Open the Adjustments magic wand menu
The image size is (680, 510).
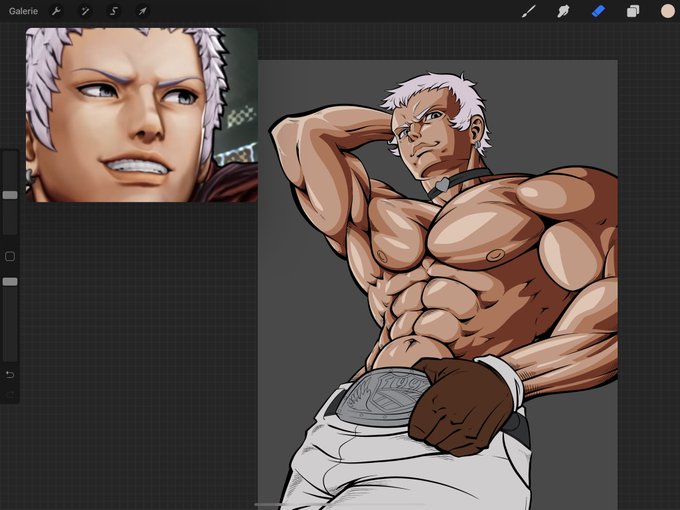point(85,11)
